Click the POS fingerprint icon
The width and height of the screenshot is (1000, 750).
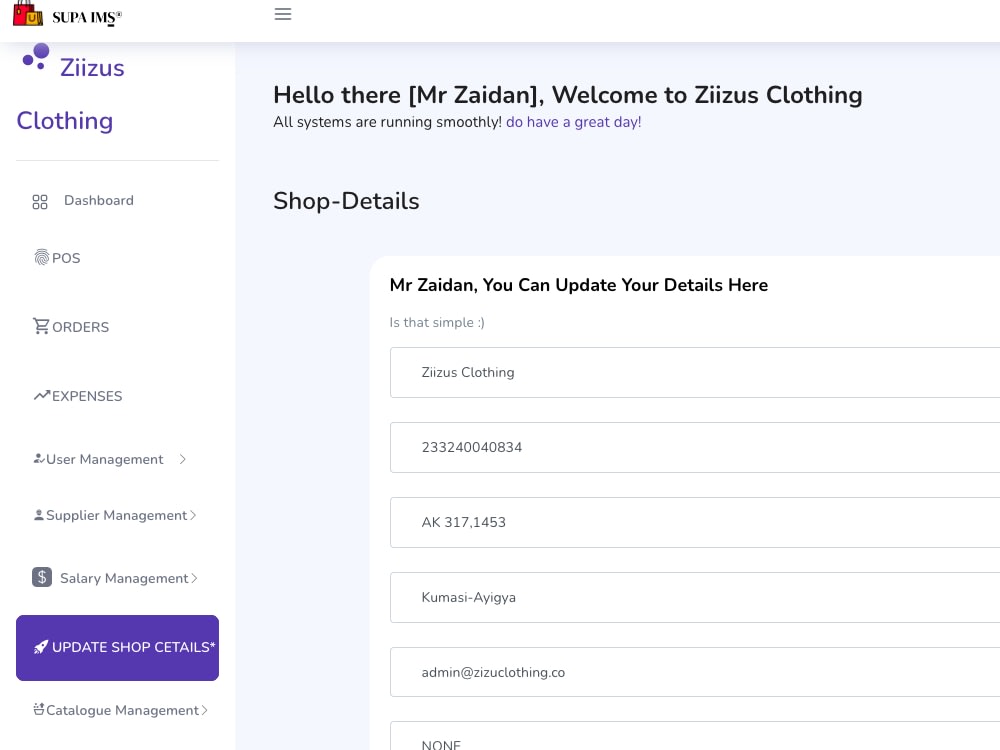[x=41, y=257]
